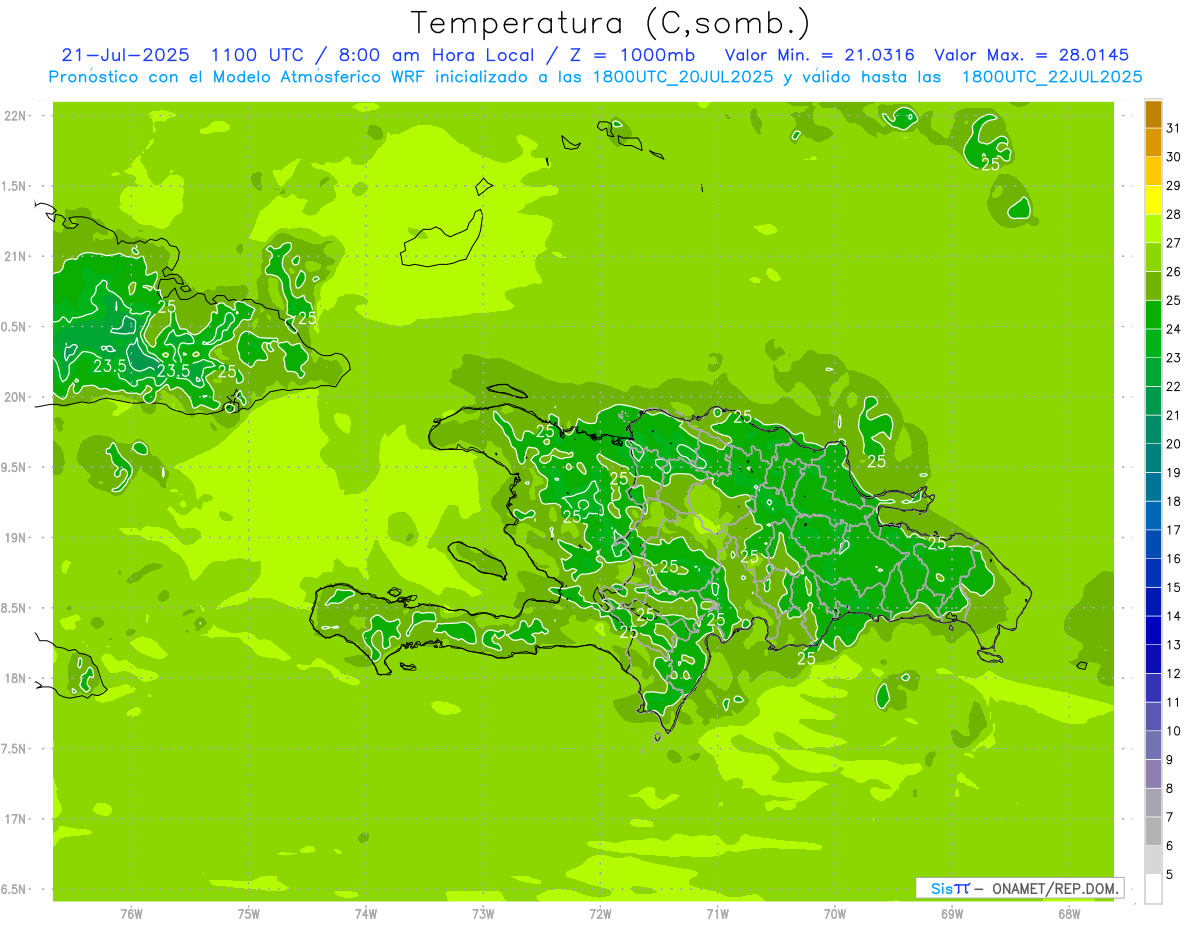This screenshot has width=1200, height=927.
Task: Click the "76W" longitude axis label
Action: click(x=131, y=914)
